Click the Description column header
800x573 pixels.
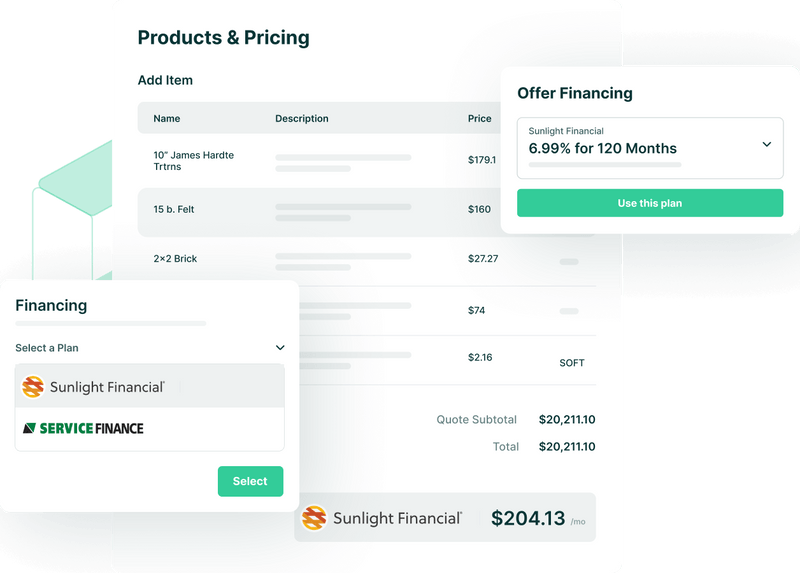click(x=302, y=119)
